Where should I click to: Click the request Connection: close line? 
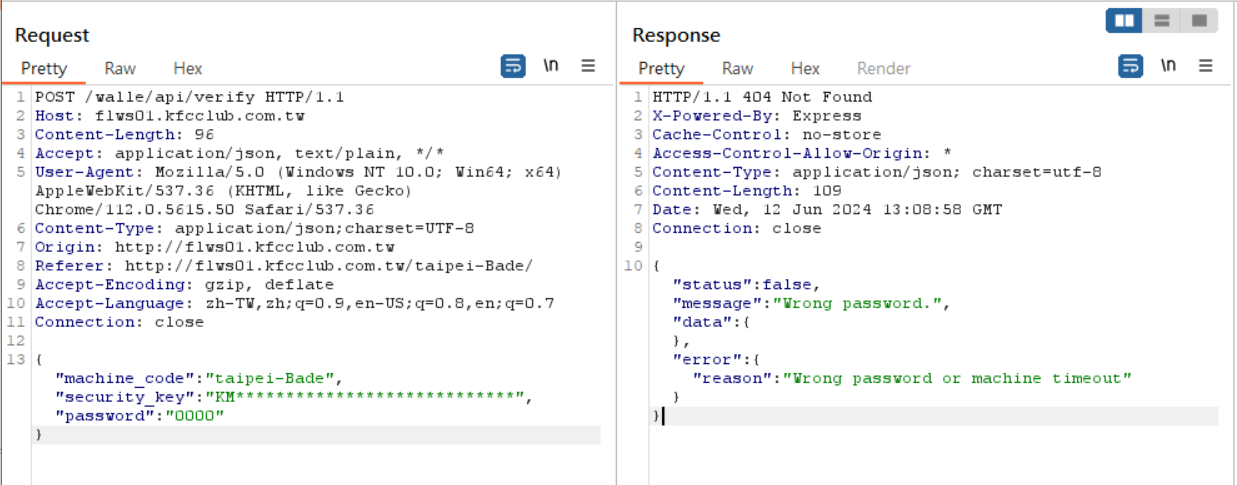(x=119, y=322)
